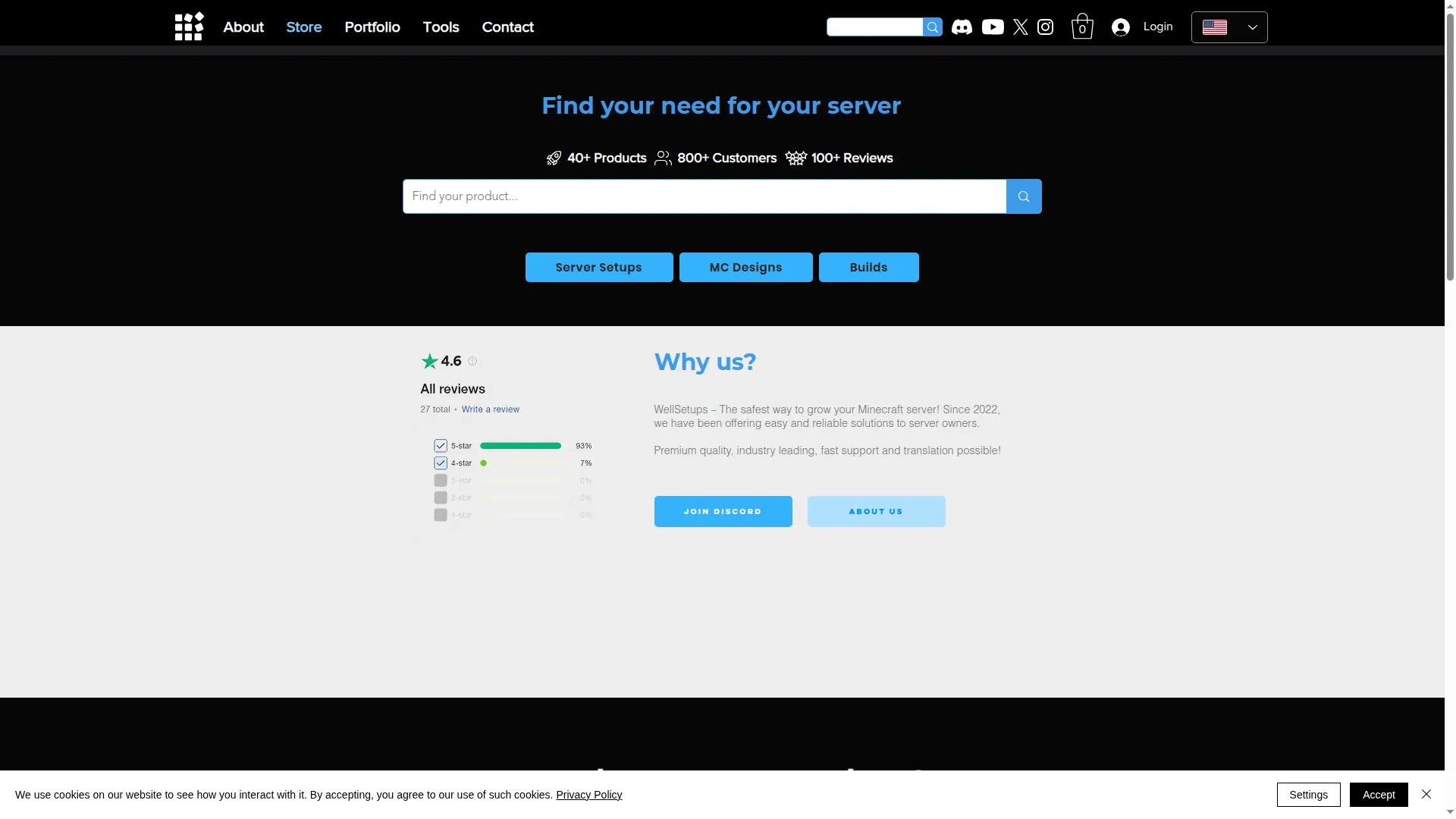
Task: Click the green star rating icon
Action: tap(430, 361)
